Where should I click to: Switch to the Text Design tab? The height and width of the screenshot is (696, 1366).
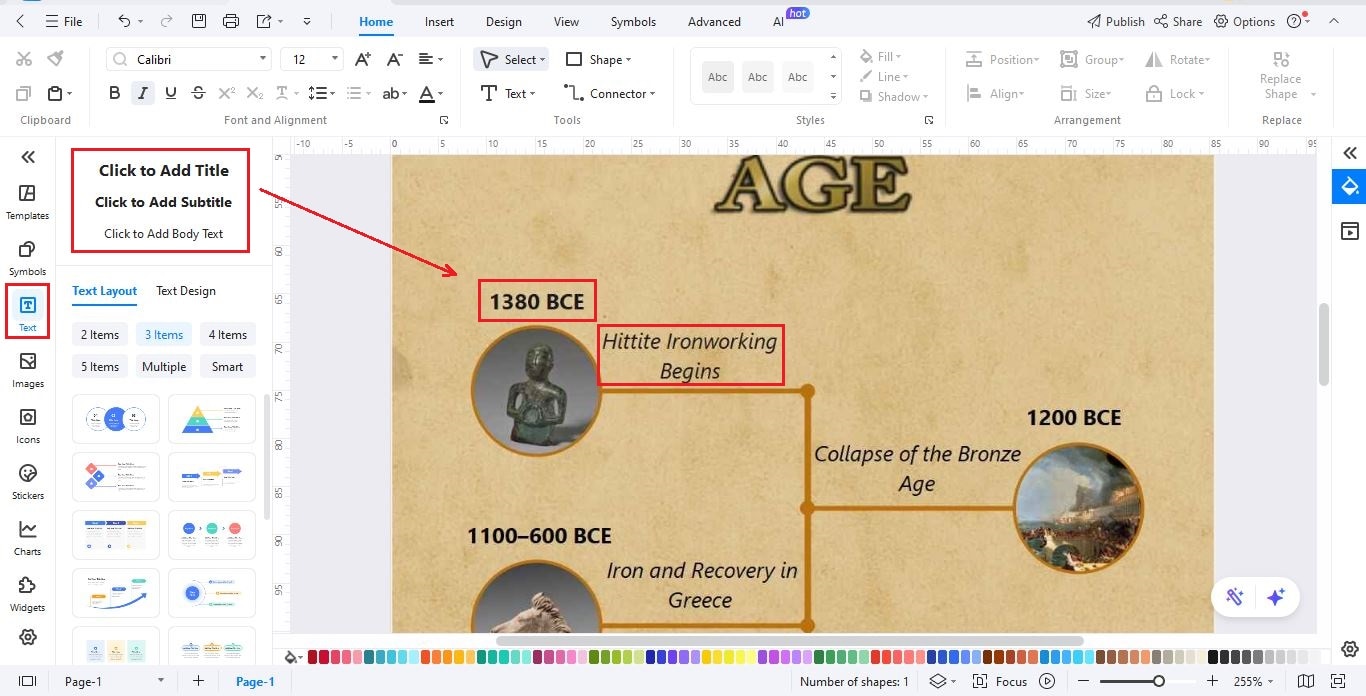pyautogui.click(x=185, y=291)
